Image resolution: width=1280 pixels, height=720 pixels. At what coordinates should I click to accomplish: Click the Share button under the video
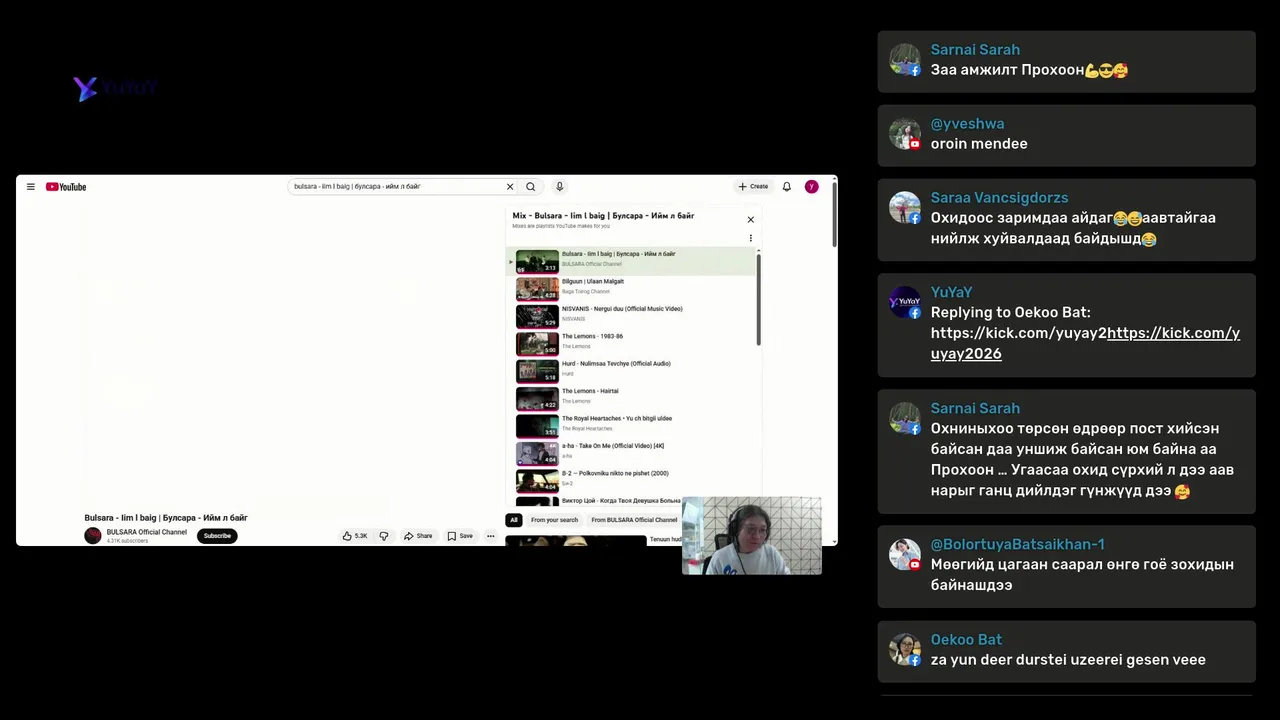pos(418,536)
